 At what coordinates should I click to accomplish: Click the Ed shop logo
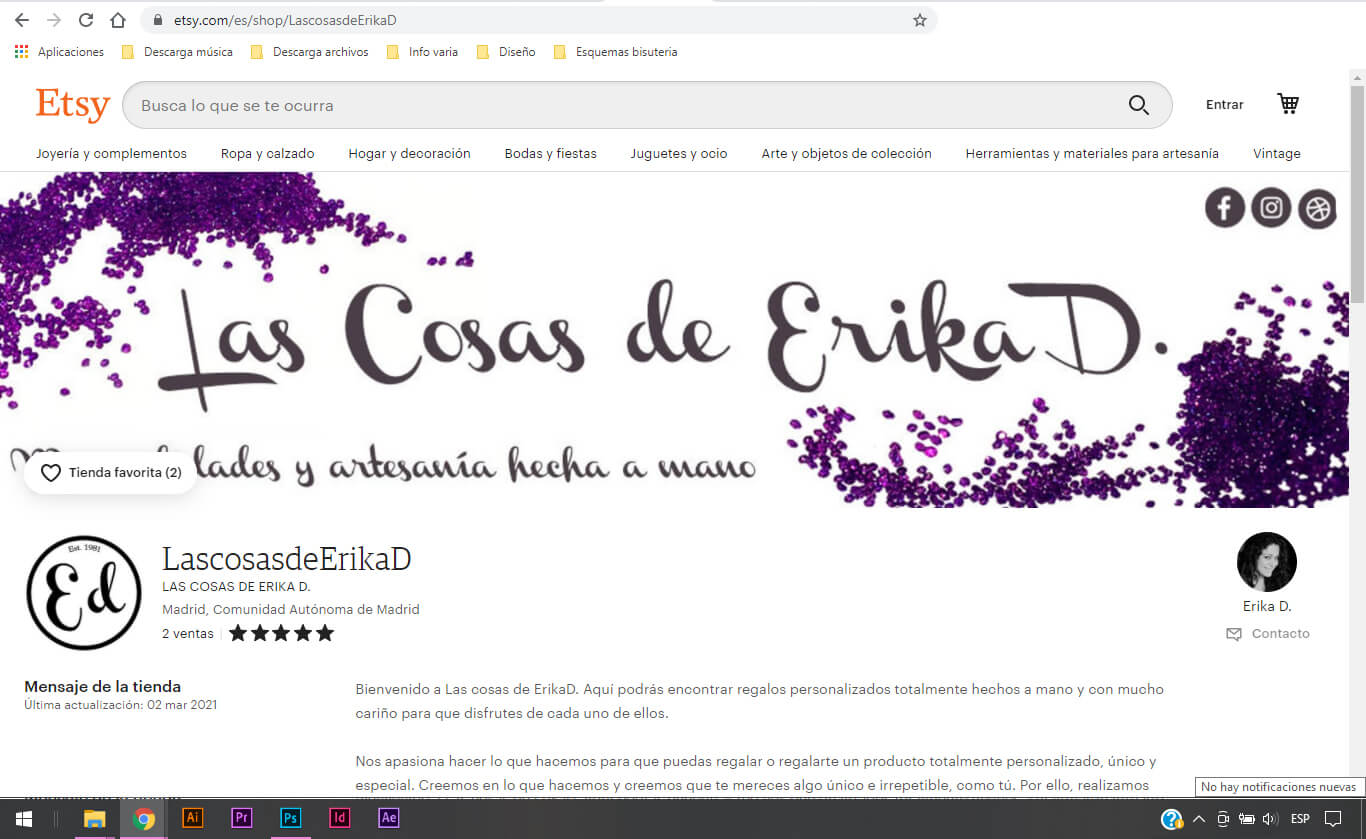(x=83, y=592)
